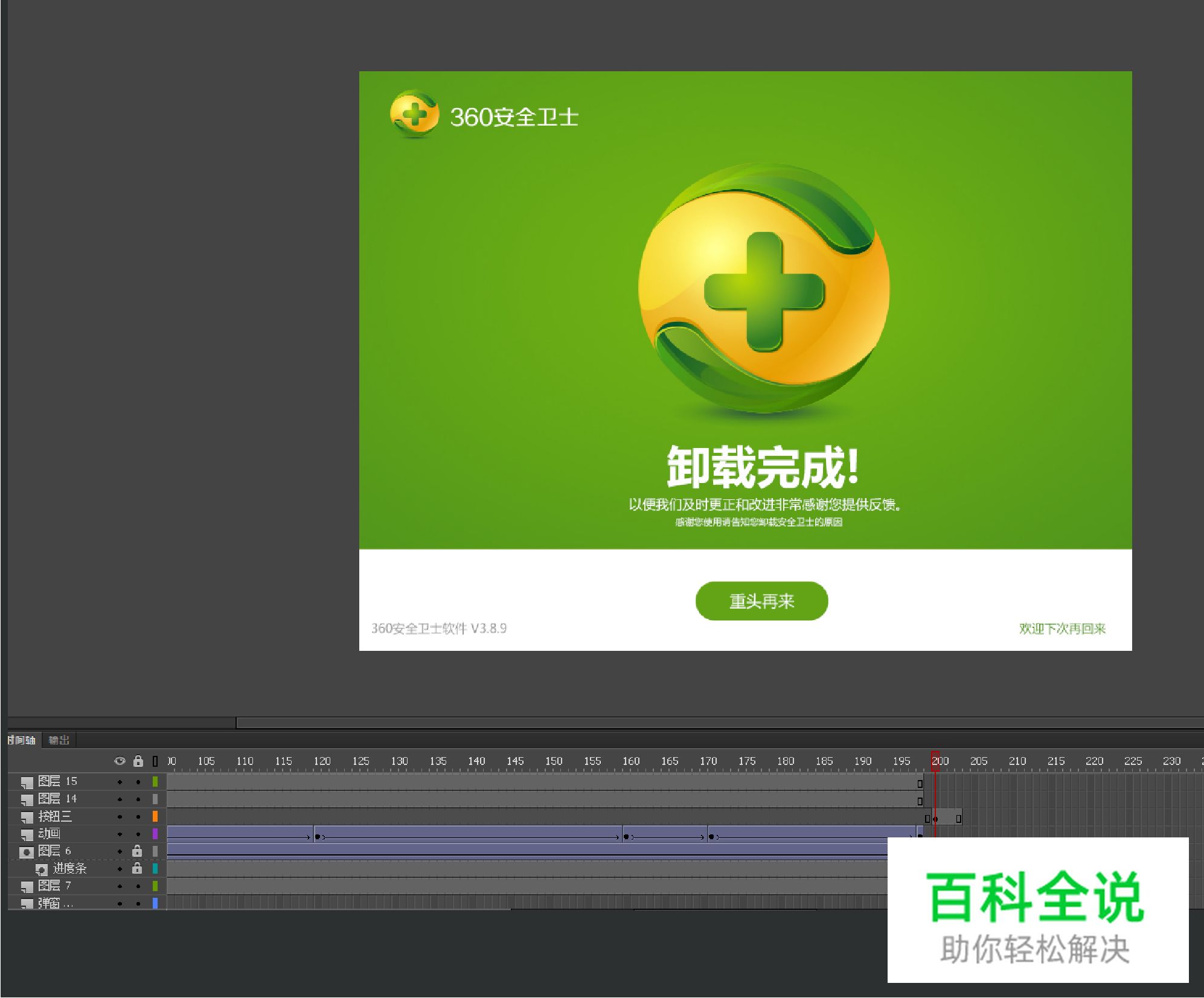
Task: Toggle outline view for 图层 14
Action: [x=155, y=799]
